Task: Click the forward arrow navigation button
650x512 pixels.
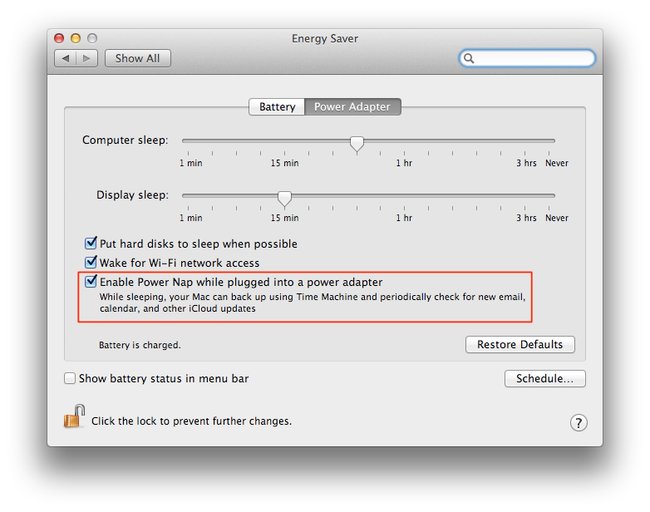Action: click(x=87, y=58)
